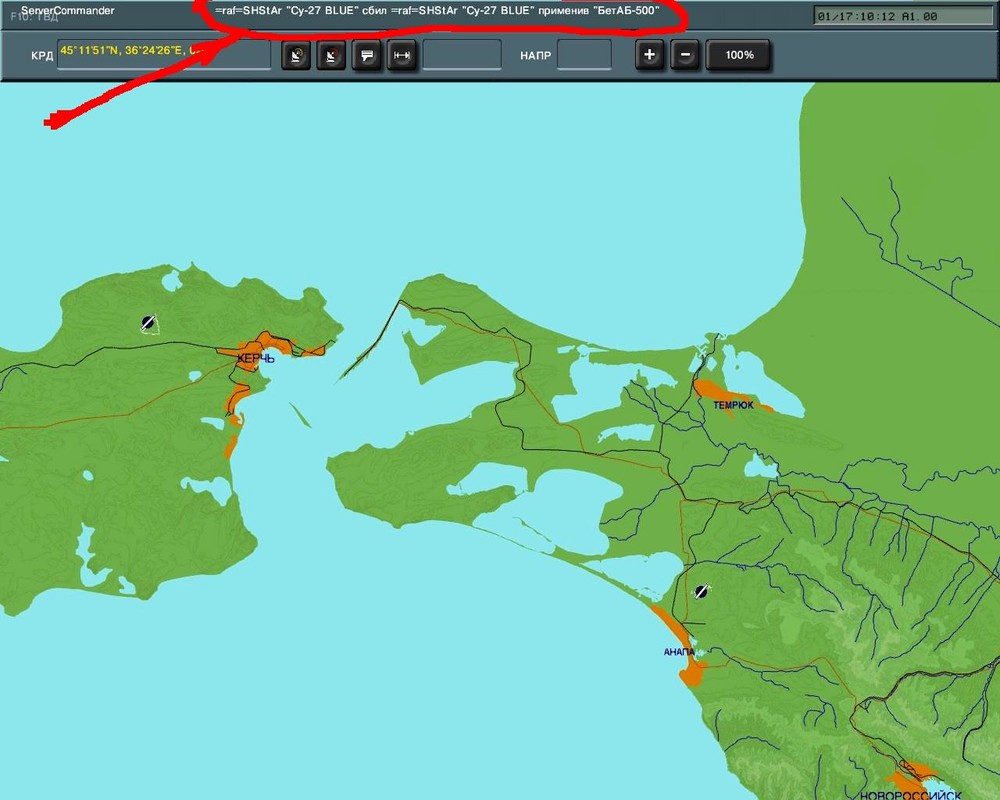
Task: Click the Анапа city label on map
Action: pyautogui.click(x=679, y=652)
